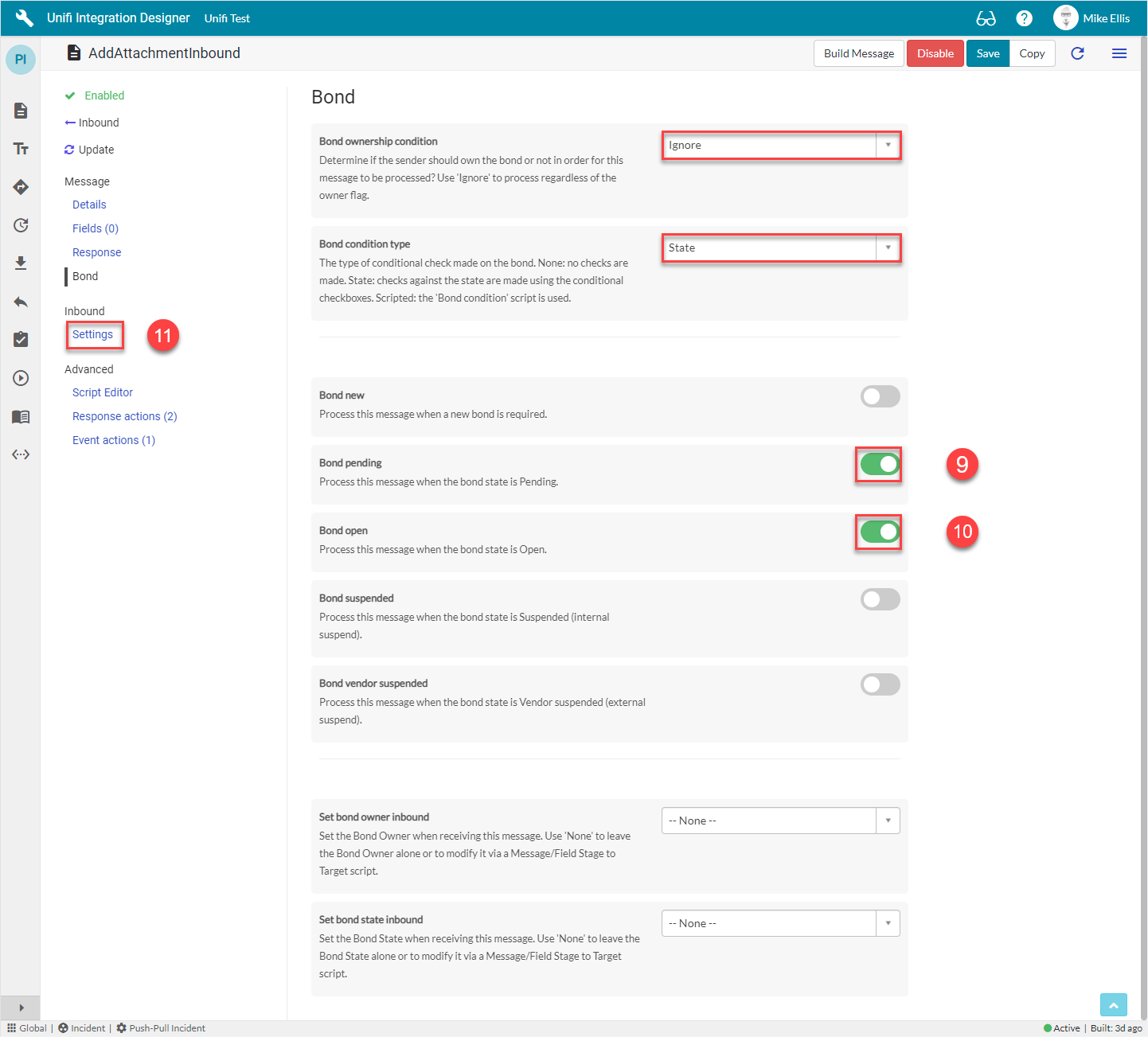Screen dimensions: 1148x1037
Task: Expand the Set bond owner inbound dropdown
Action: [x=780, y=821]
